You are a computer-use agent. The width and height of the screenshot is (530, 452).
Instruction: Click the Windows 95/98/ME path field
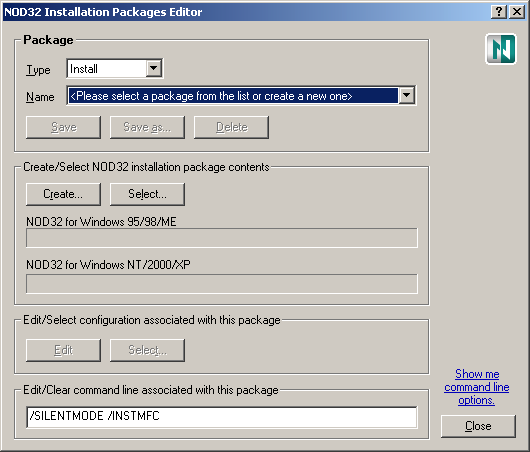click(222, 238)
